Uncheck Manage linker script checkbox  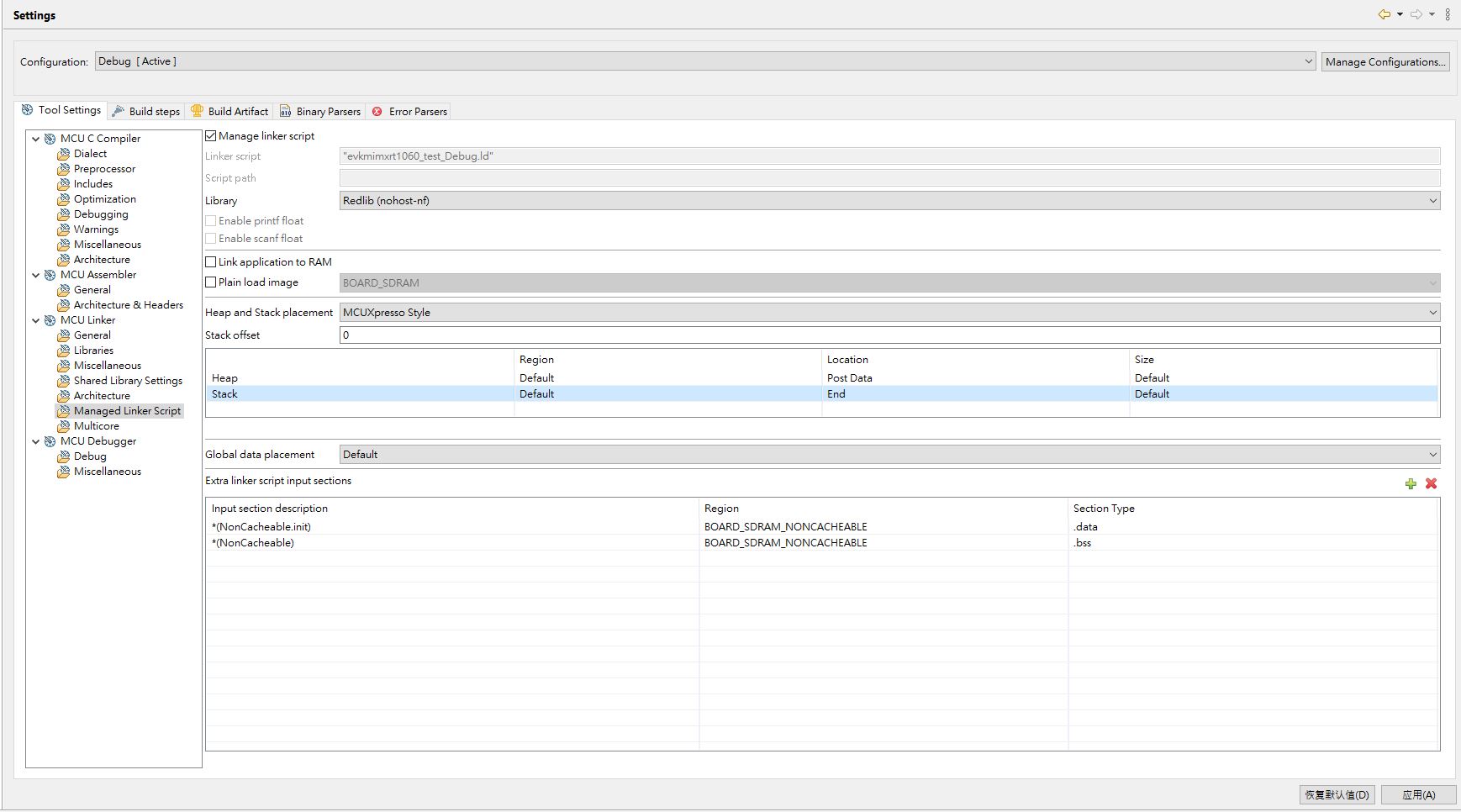(211, 135)
